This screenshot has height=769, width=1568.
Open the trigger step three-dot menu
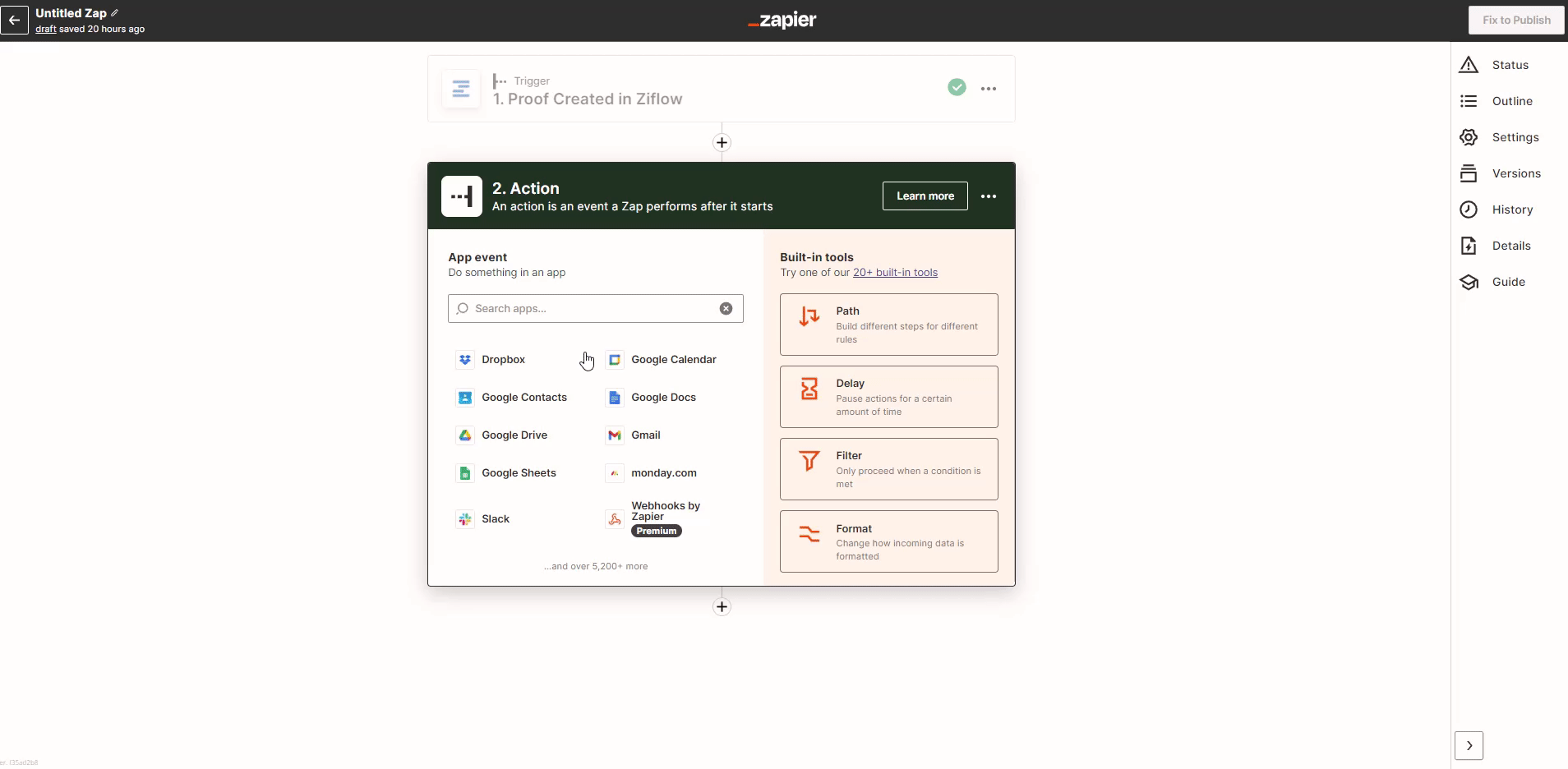coord(989,89)
